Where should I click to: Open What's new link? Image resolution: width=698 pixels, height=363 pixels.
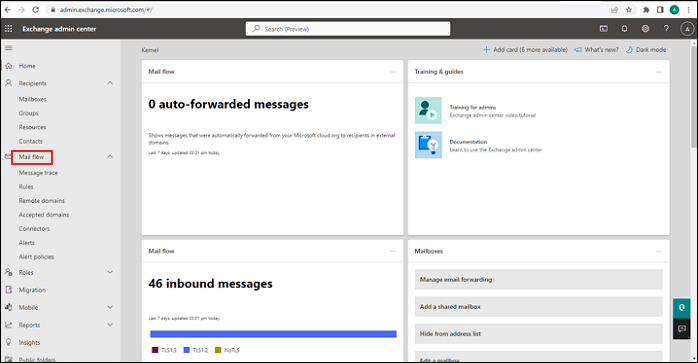597,50
